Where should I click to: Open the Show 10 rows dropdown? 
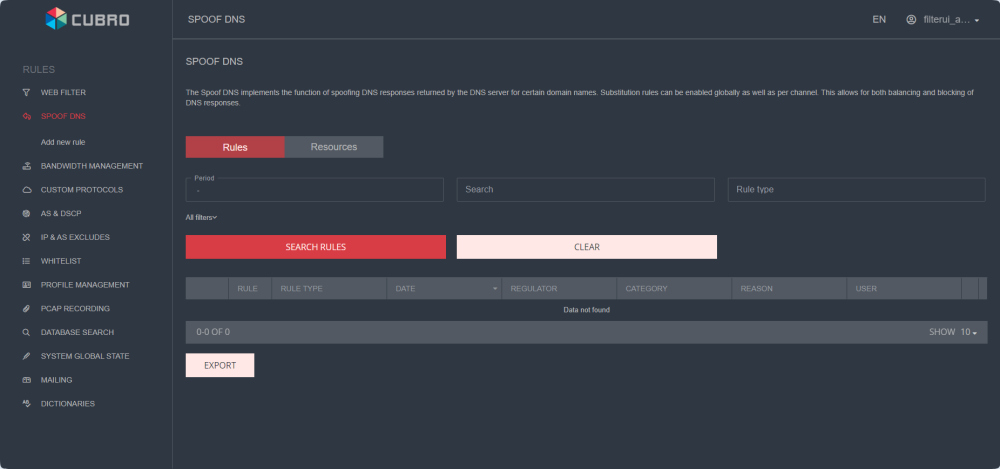[967, 332]
